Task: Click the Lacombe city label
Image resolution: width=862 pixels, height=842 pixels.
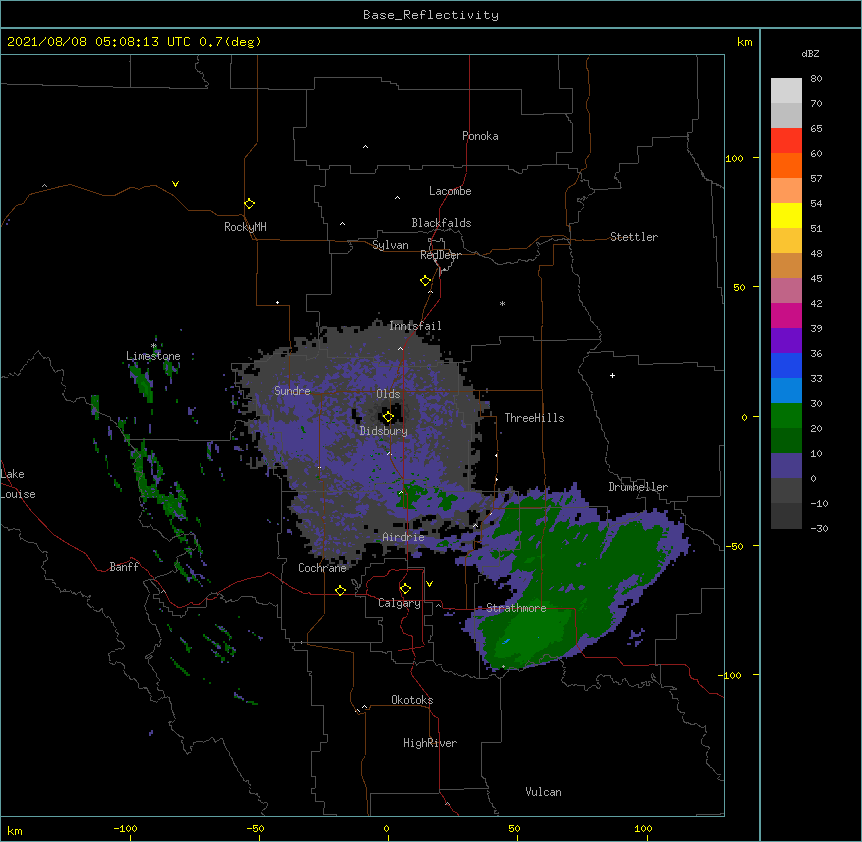Action: (x=450, y=191)
